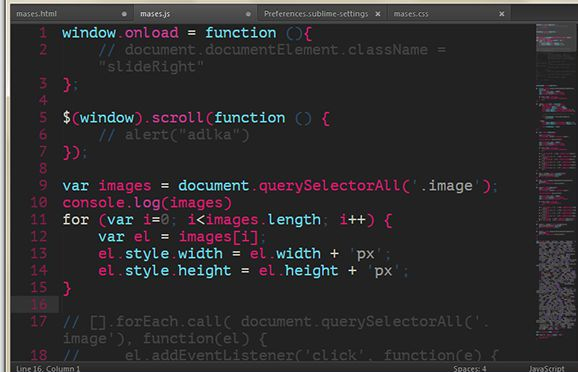Image resolution: width=578 pixels, height=372 pixels.
Task: Click line number 9 in the gutter
Action: pyautogui.click(x=43, y=185)
